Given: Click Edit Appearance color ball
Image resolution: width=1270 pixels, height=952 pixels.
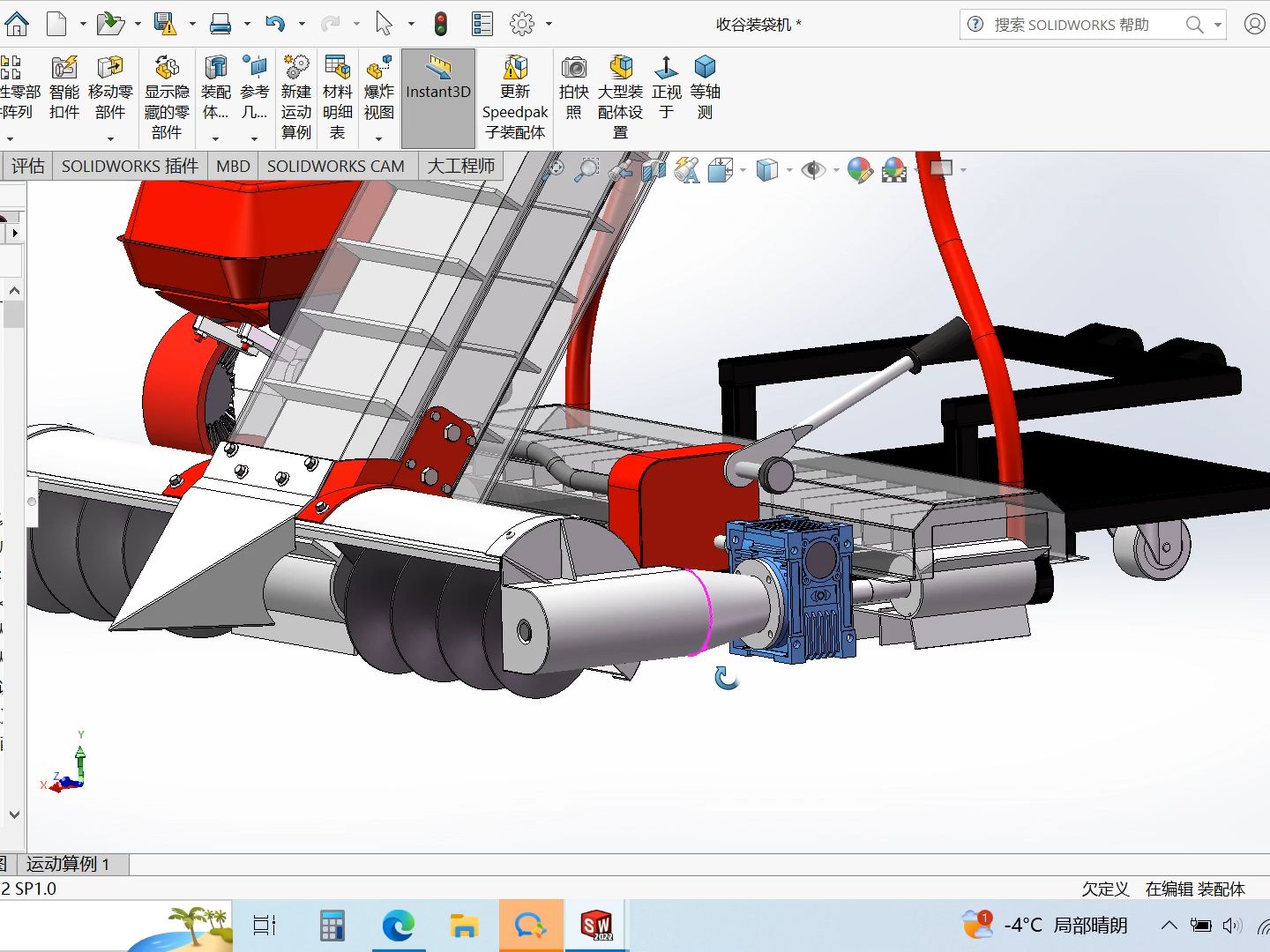Looking at the screenshot, I should (x=859, y=169).
